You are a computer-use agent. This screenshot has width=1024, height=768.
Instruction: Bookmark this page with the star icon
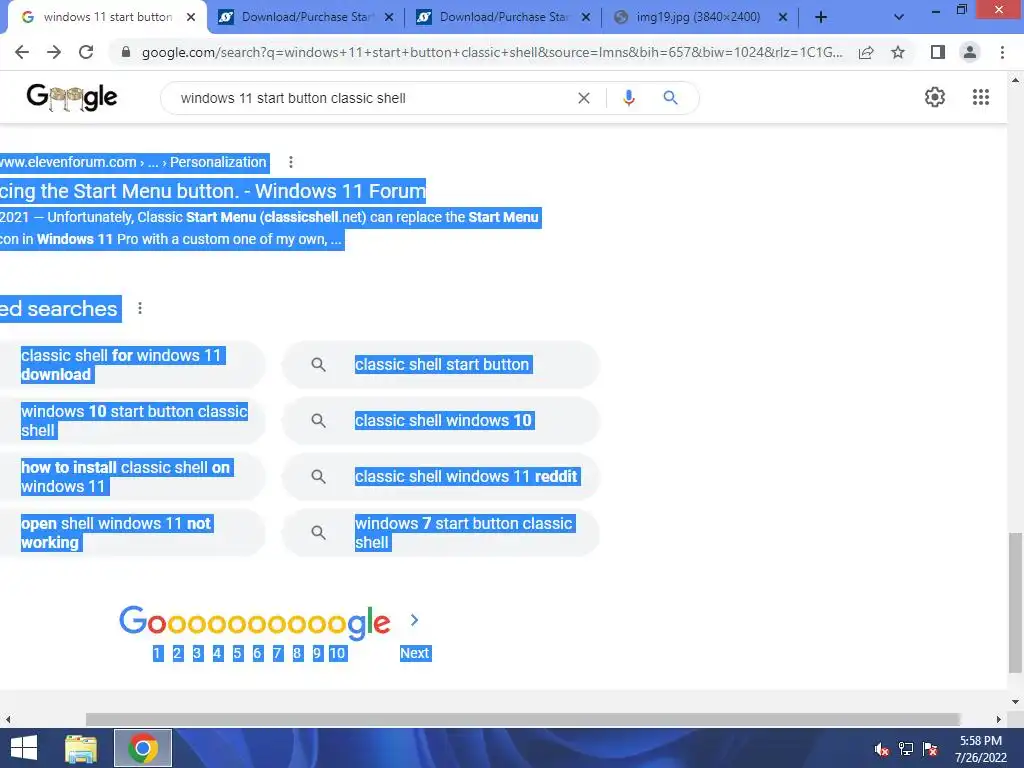pyautogui.click(x=898, y=52)
